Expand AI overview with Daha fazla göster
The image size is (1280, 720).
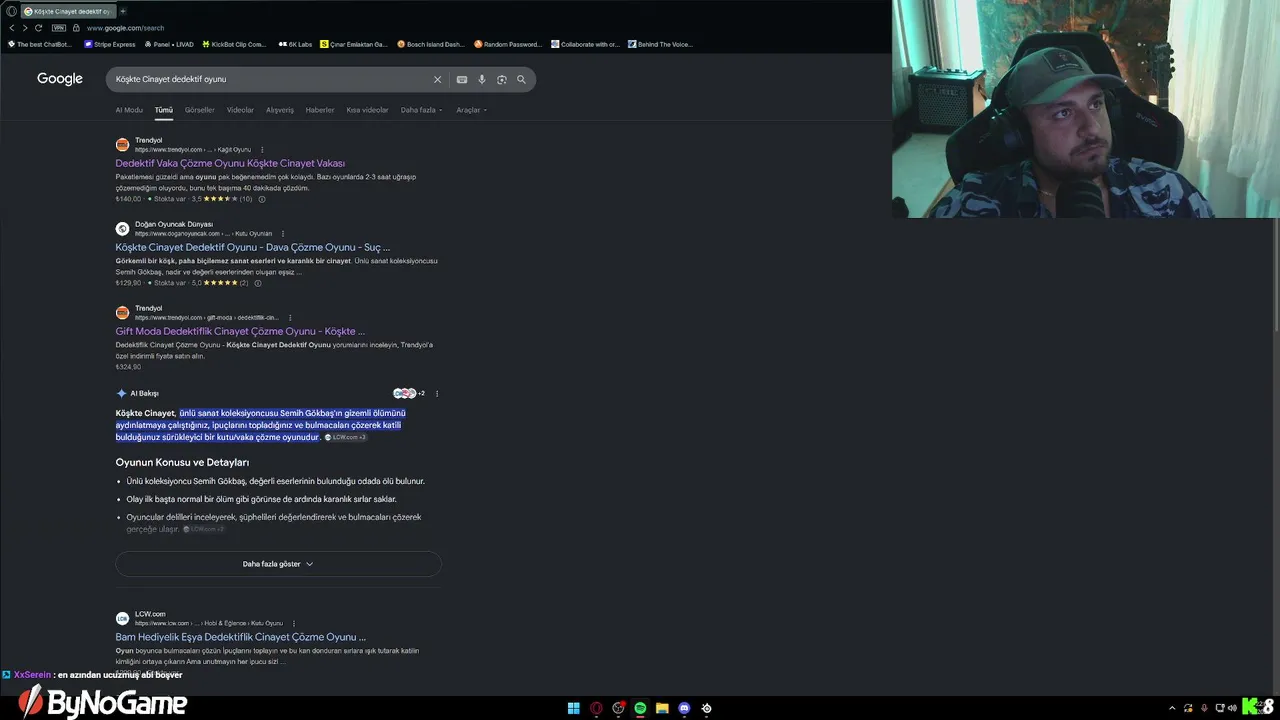click(x=278, y=564)
